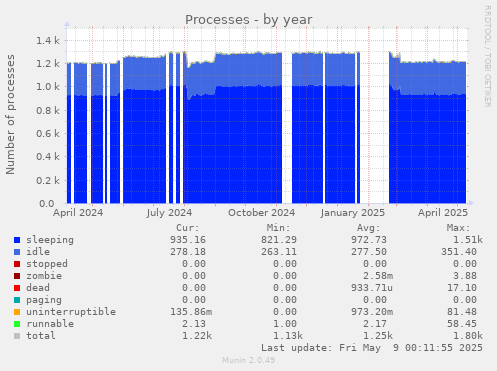Click idle average value 277.50
Screen dimensions: 497x371
[369, 252]
